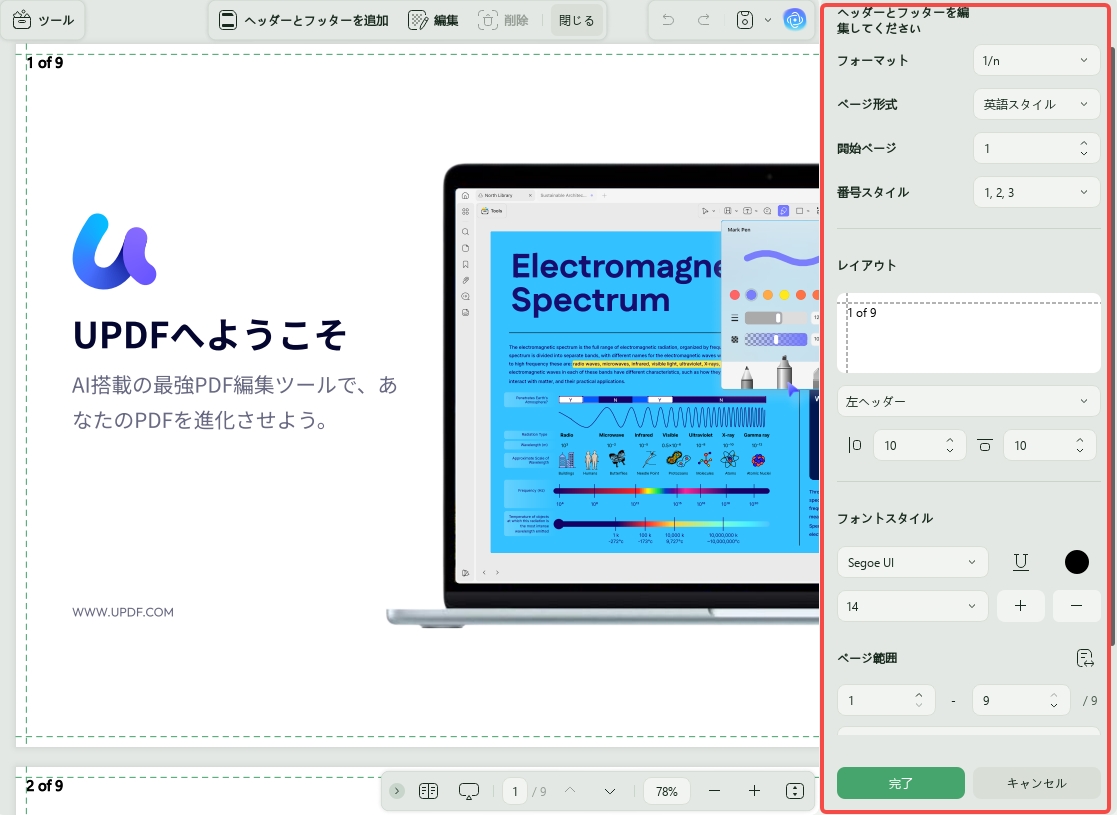Screen dimensions: 1117x815
Task: Click the current page number field
Action: tap(515, 791)
